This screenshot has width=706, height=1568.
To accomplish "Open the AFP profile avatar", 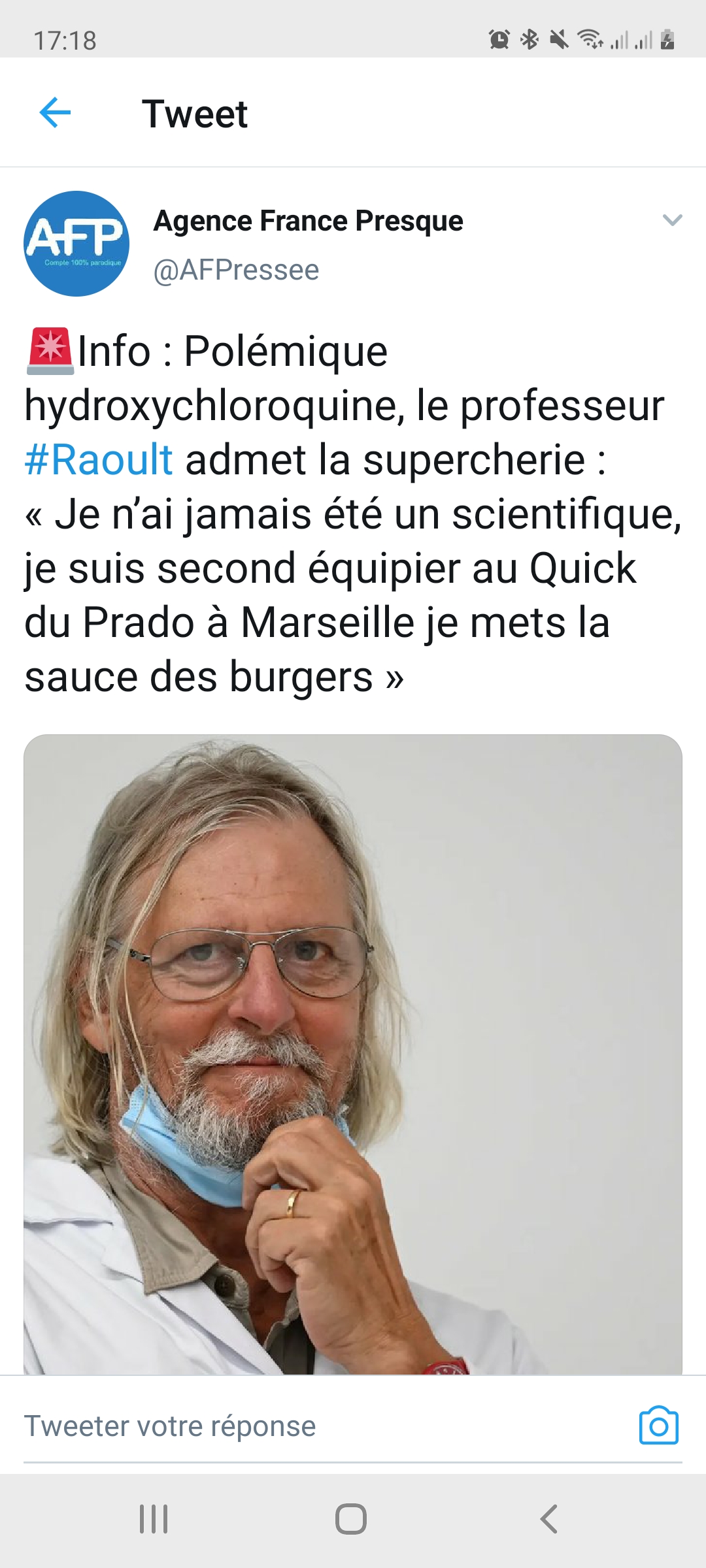I will (76, 244).
